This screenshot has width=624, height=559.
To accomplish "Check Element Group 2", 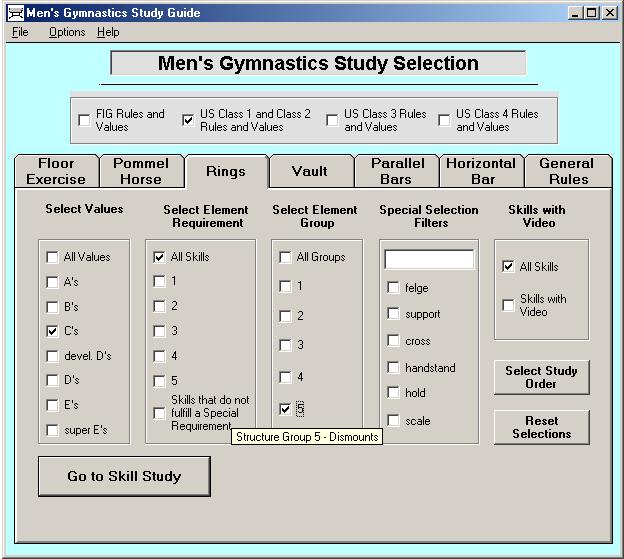I will click(285, 316).
